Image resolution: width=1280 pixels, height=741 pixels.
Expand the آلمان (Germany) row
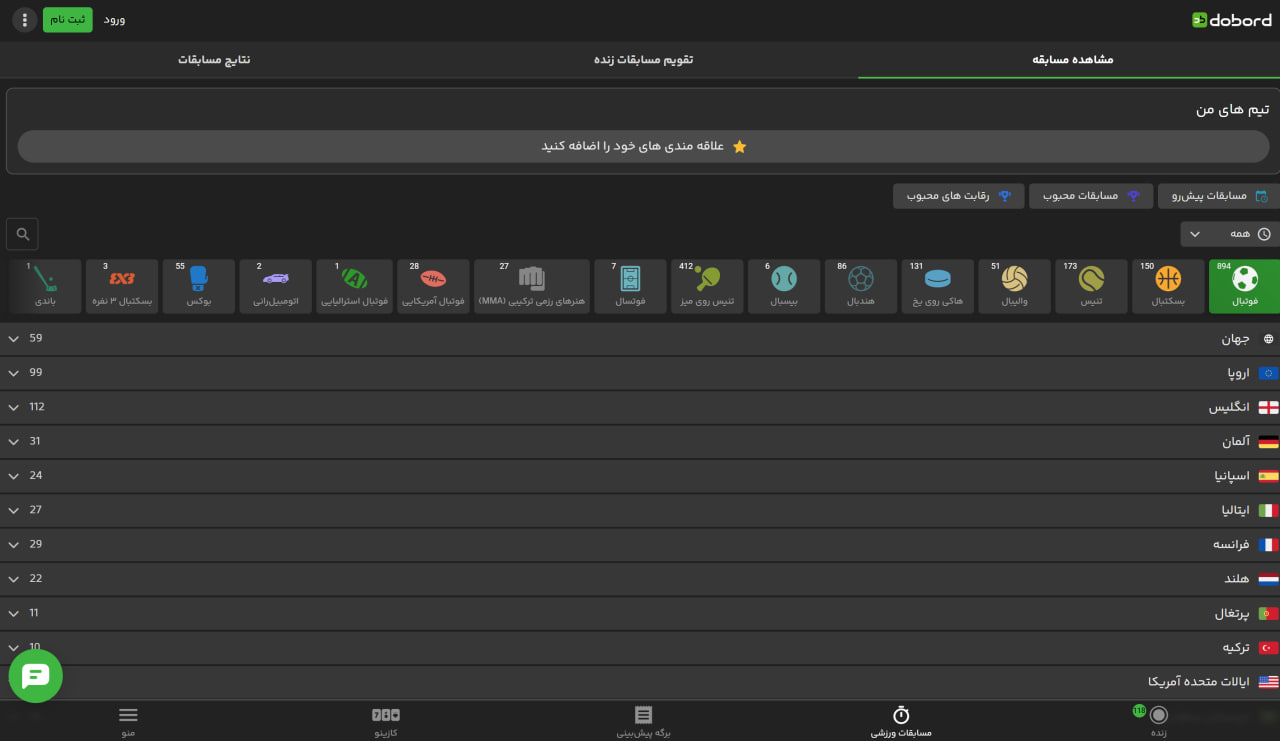point(640,441)
